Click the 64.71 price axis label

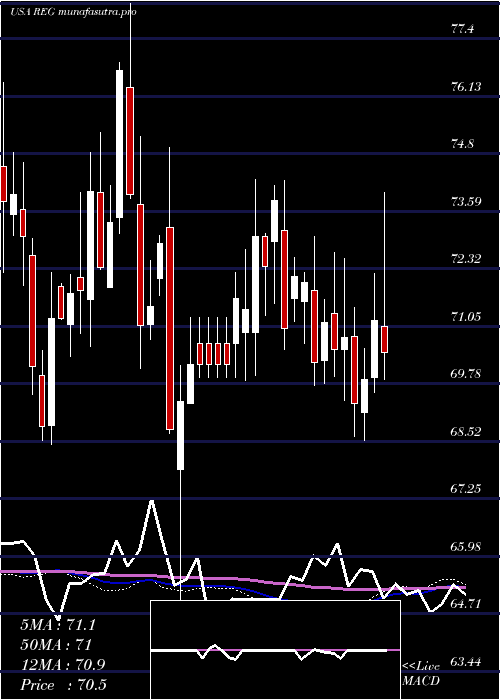(x=466, y=604)
